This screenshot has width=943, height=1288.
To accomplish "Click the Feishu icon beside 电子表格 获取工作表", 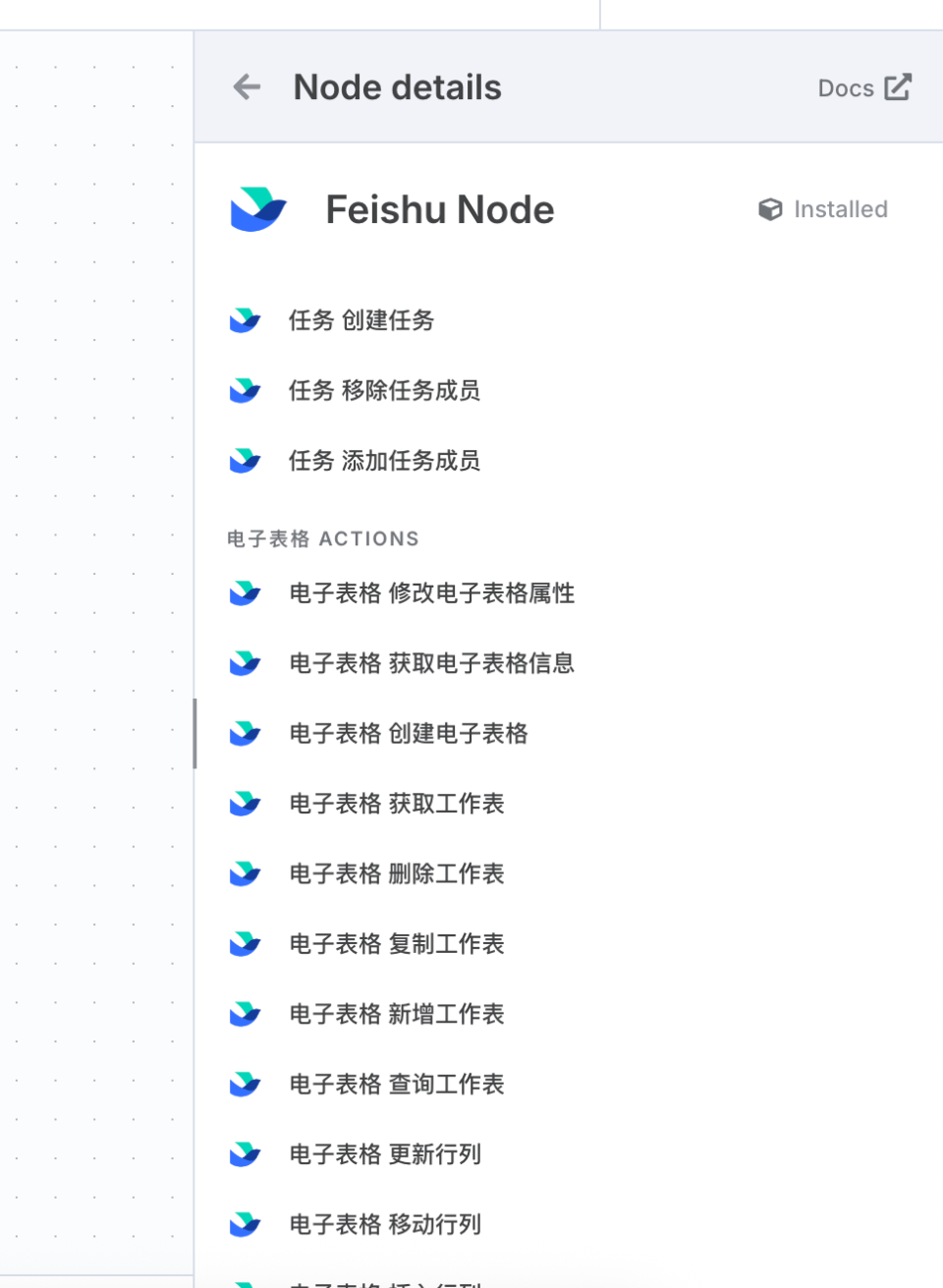I will (x=244, y=803).
